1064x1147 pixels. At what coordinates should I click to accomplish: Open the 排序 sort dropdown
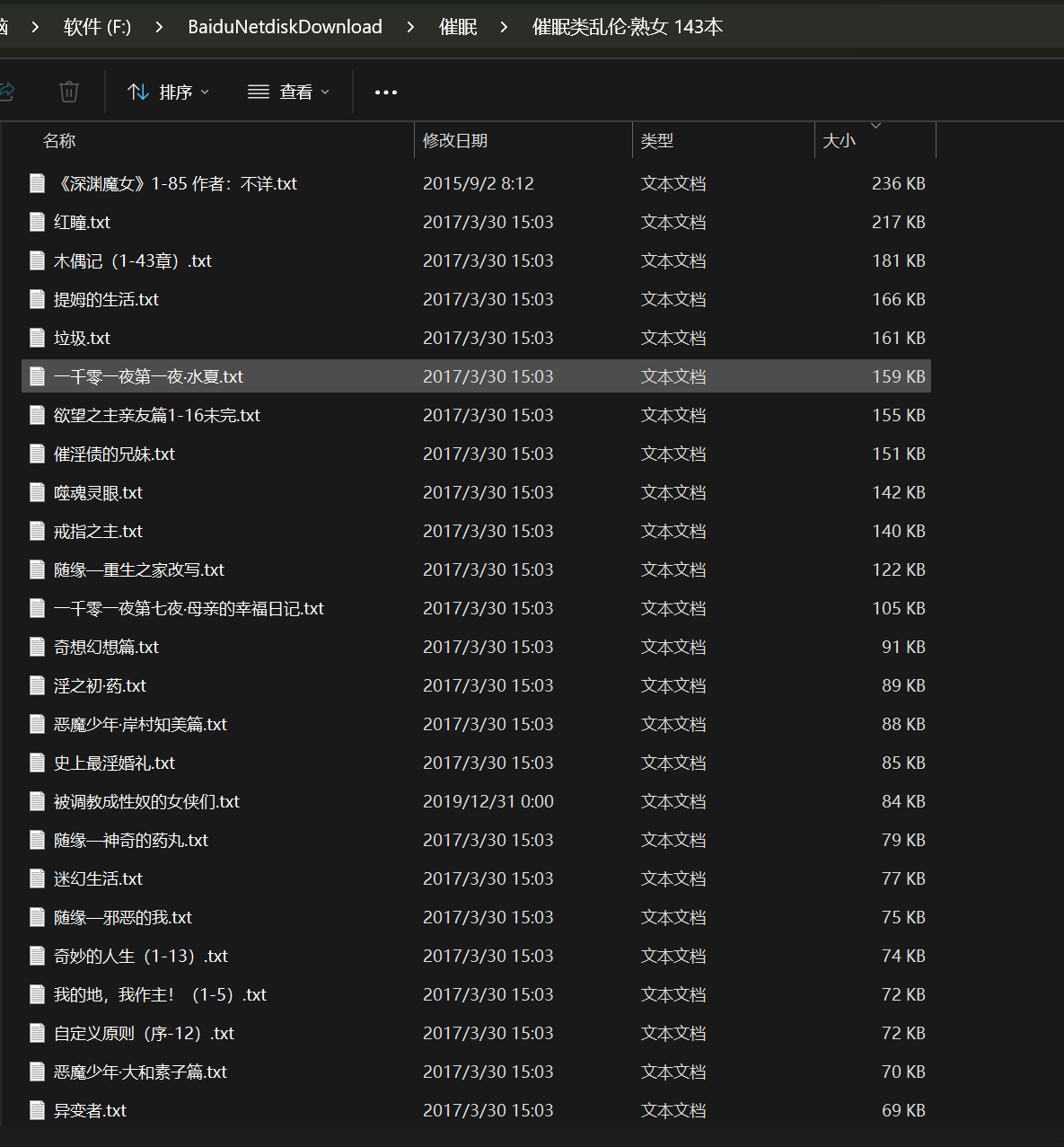168,93
